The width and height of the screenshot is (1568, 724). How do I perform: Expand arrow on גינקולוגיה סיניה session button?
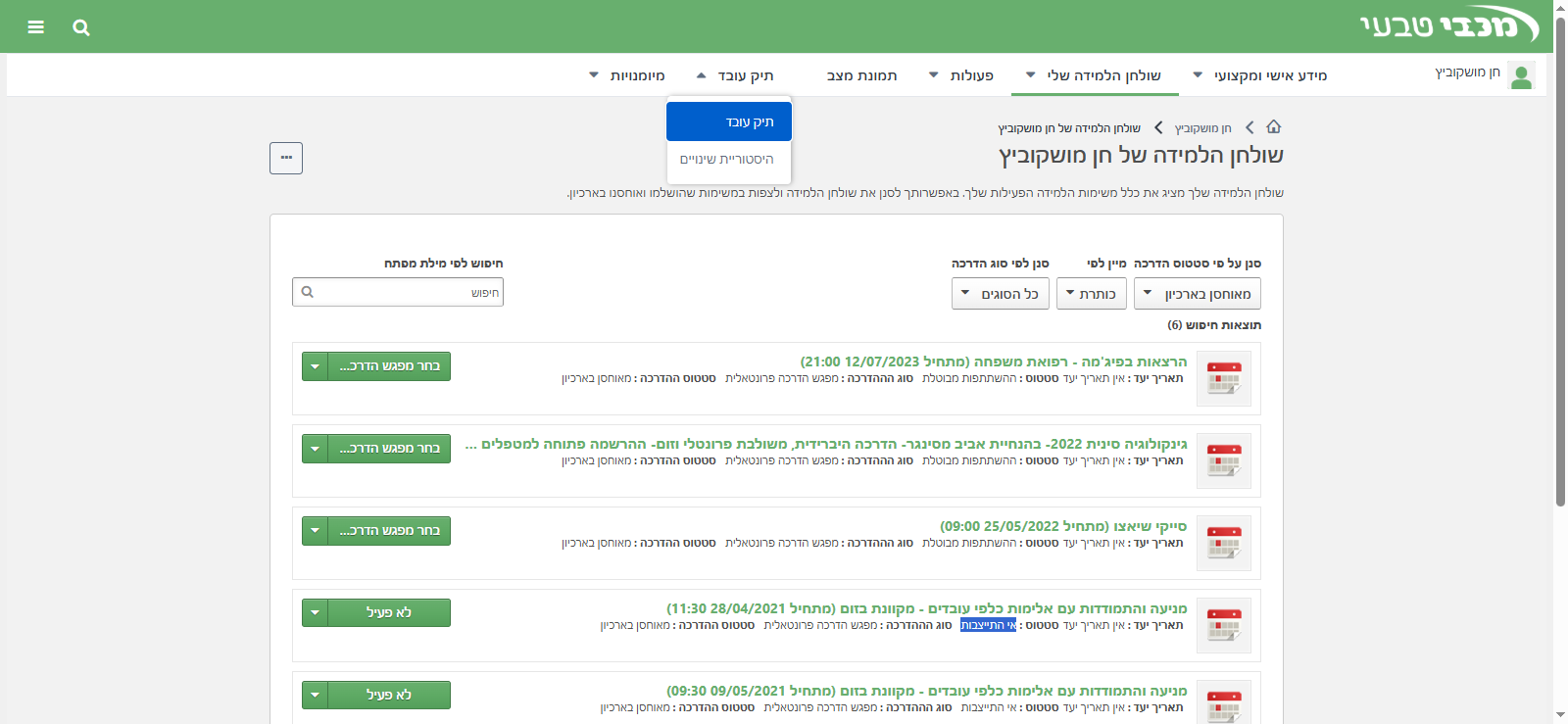315,449
